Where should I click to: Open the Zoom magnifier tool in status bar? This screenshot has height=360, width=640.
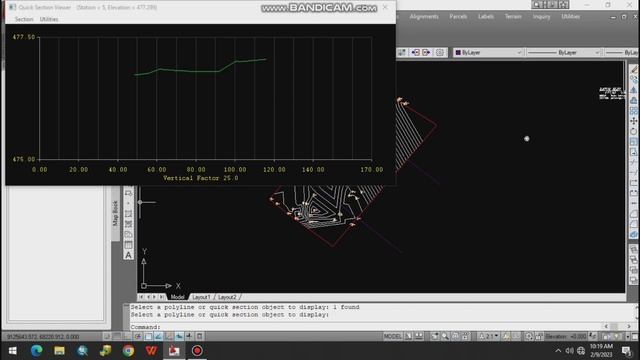pyautogui.click(x=445, y=336)
